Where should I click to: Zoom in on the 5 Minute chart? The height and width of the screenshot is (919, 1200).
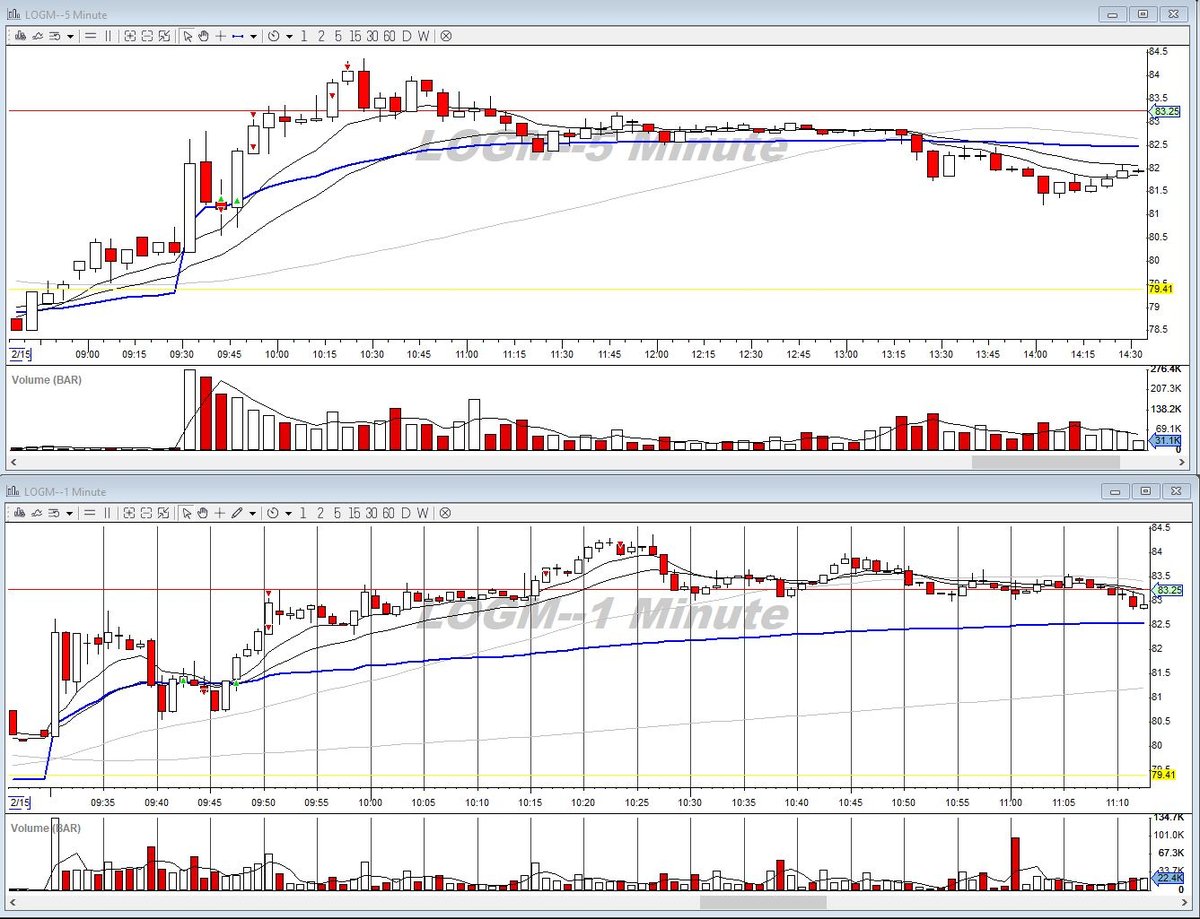pyautogui.click(x=130, y=35)
